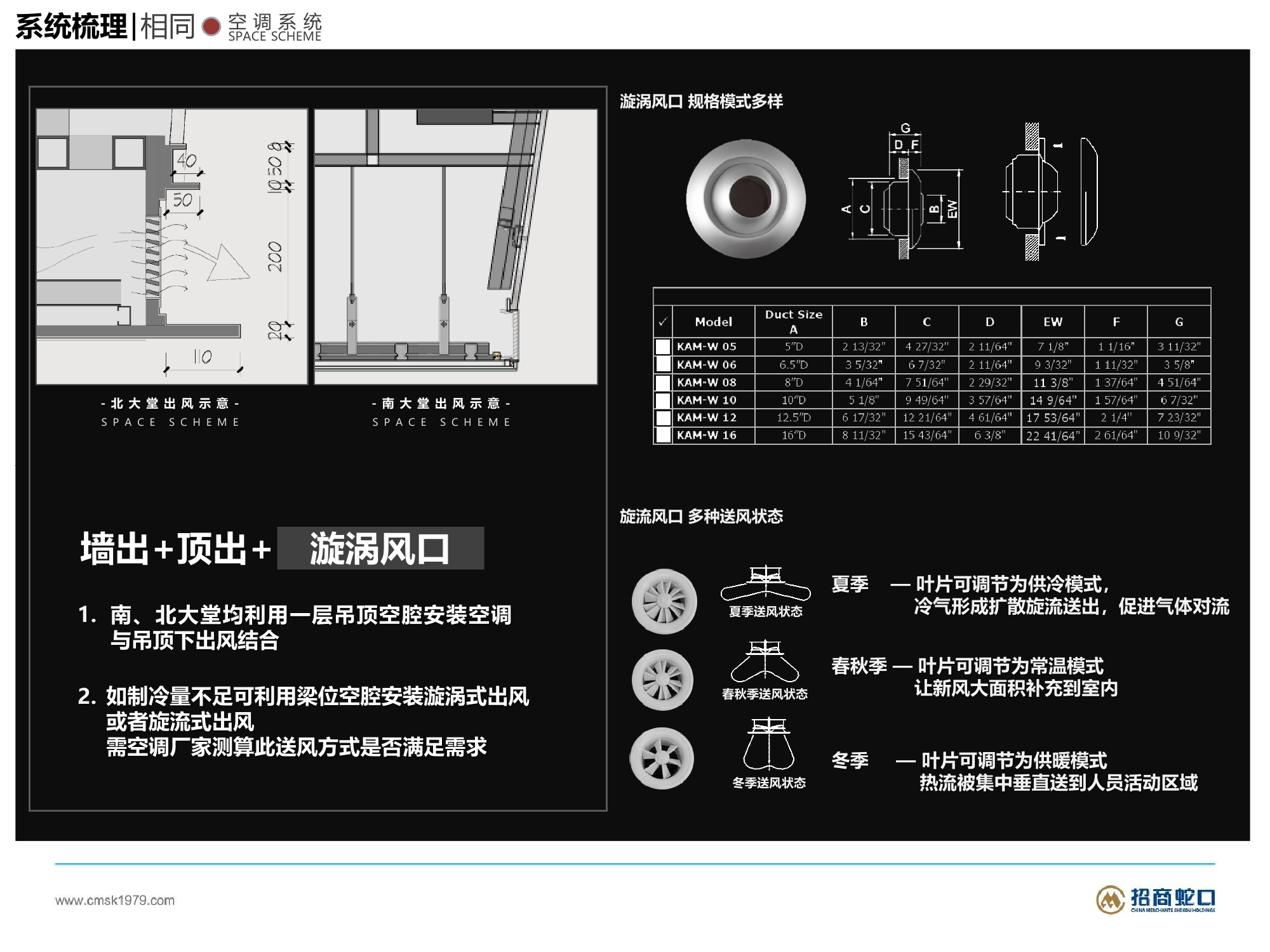Check the KAM-W 16 row checkbox

click(x=662, y=435)
